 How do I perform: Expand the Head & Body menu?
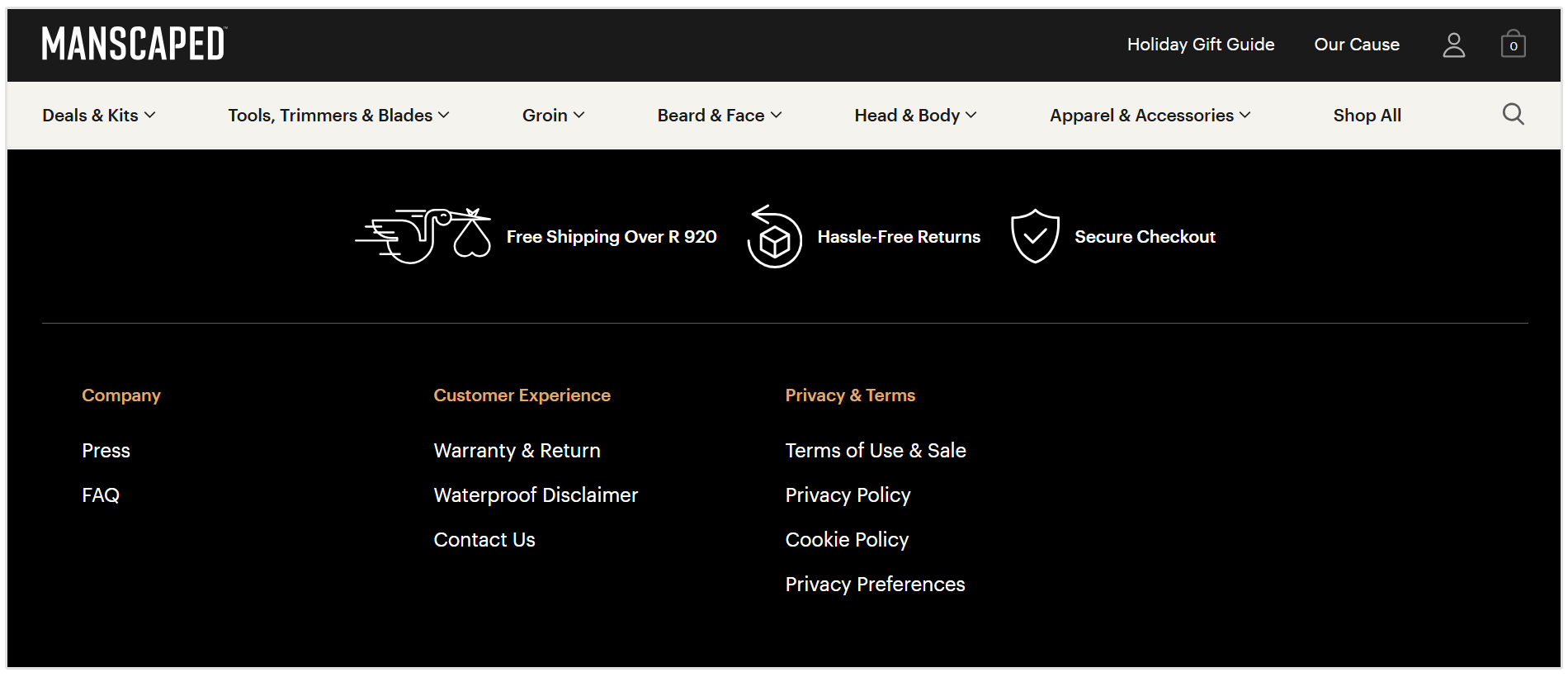(x=914, y=115)
